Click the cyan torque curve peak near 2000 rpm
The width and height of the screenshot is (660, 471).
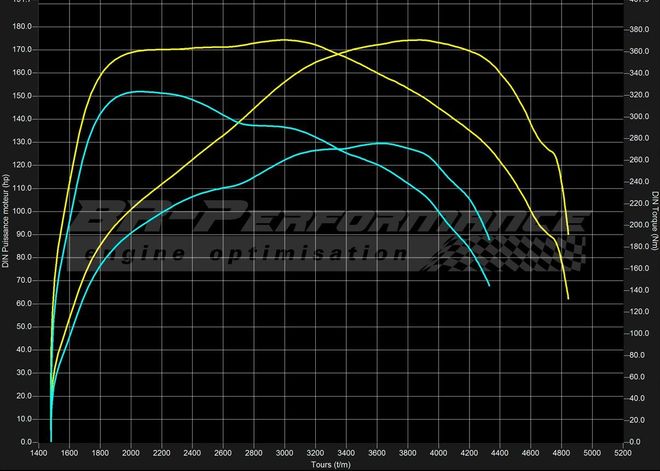pos(137,91)
